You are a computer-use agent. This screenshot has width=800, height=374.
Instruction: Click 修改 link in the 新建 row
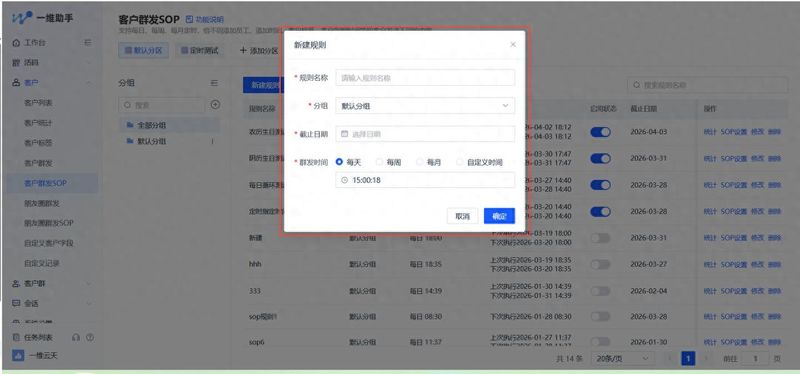[x=757, y=238]
